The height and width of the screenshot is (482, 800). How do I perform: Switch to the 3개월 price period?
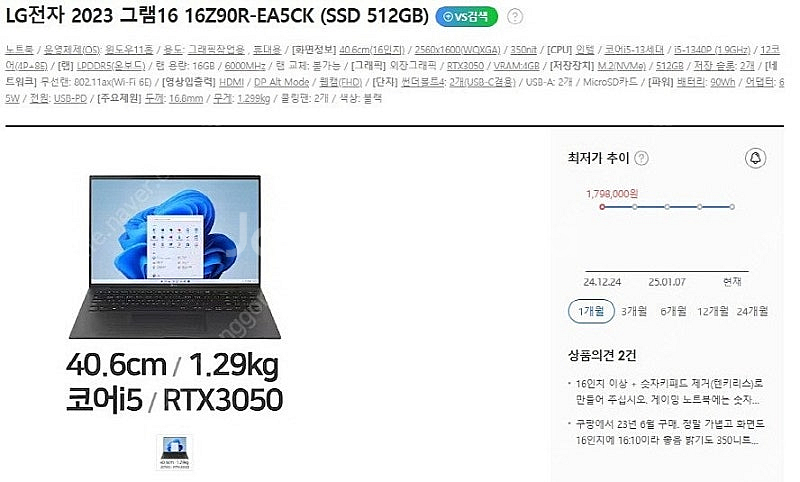[x=634, y=311]
